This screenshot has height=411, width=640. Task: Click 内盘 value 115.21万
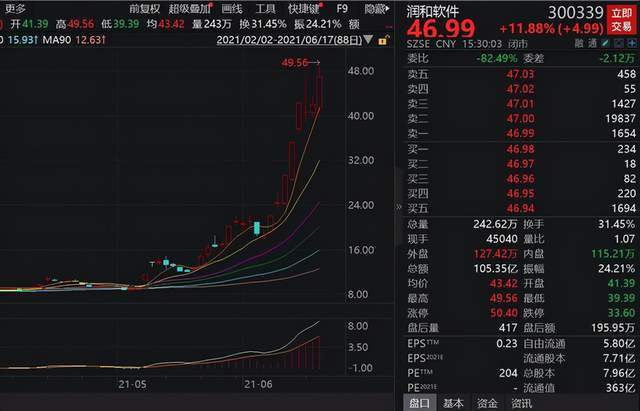click(613, 254)
